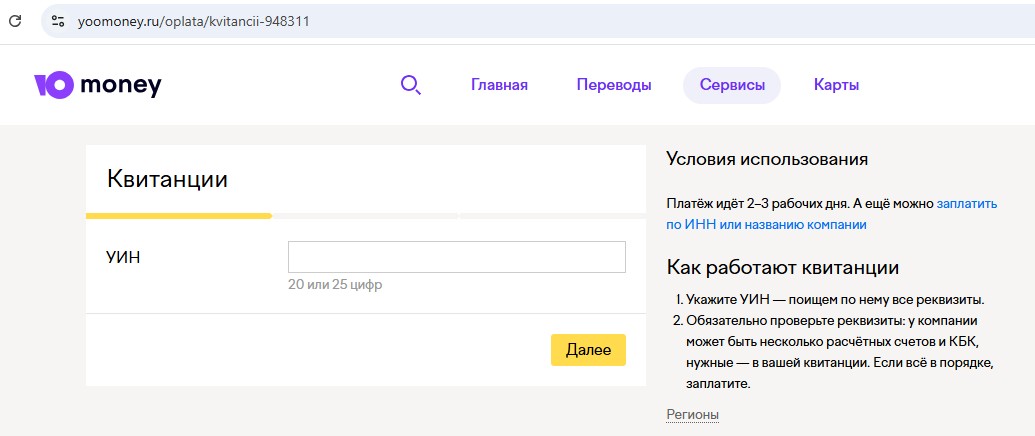Click the gray second progress step segment

(x=365, y=215)
